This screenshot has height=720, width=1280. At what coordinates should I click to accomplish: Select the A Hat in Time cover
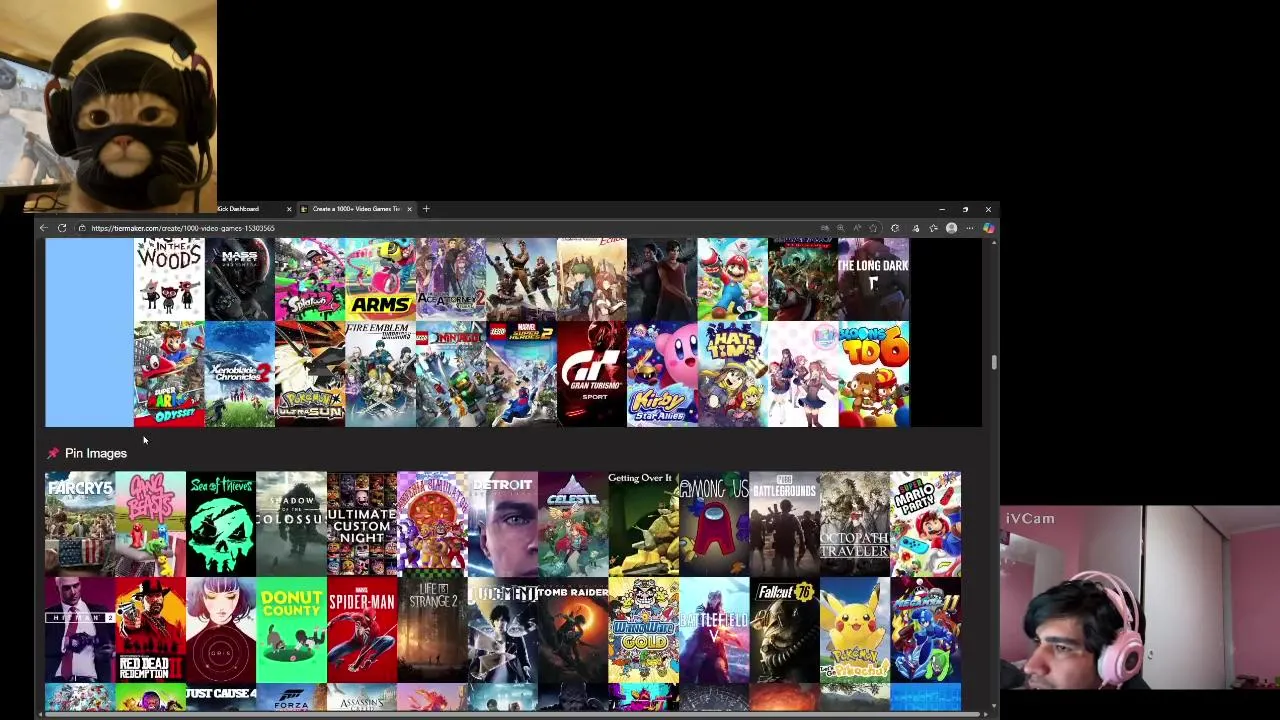point(733,374)
